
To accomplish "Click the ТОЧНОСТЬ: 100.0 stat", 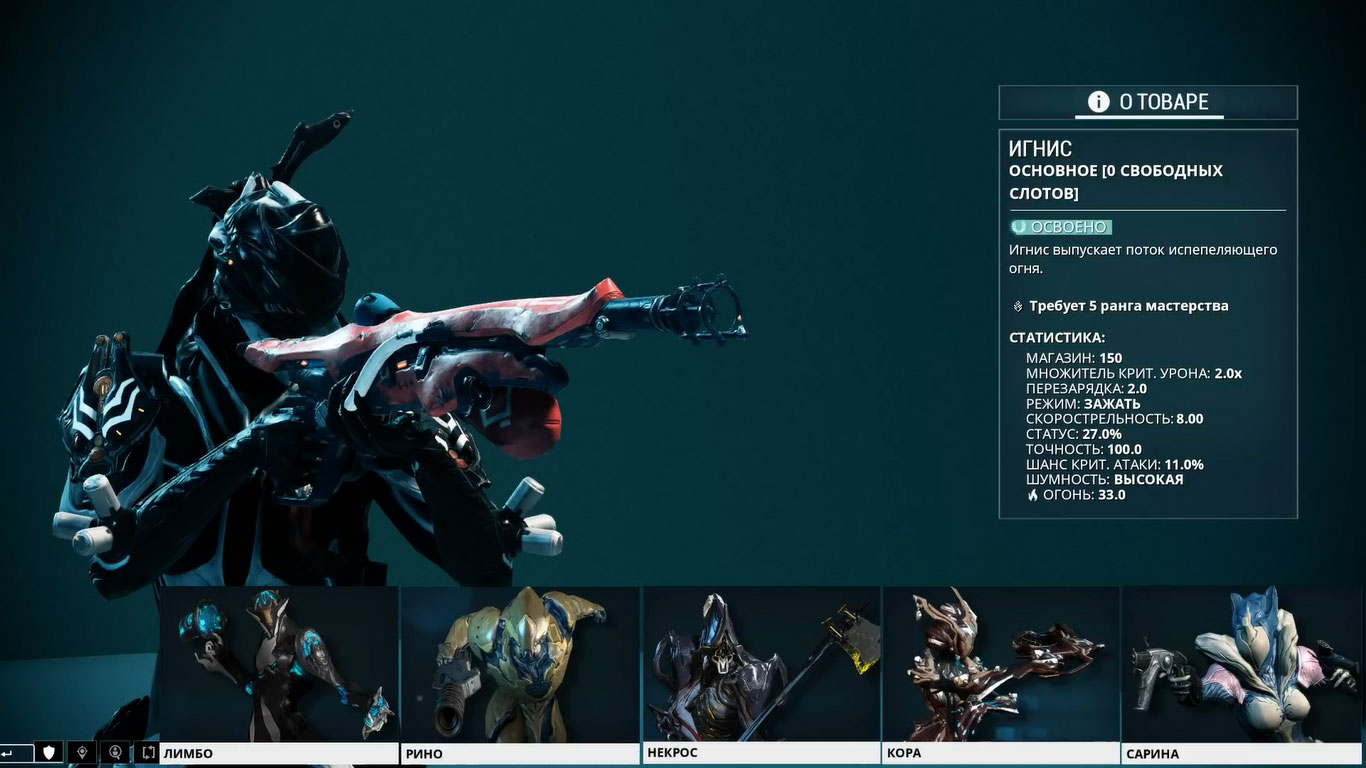I will tap(1084, 449).
